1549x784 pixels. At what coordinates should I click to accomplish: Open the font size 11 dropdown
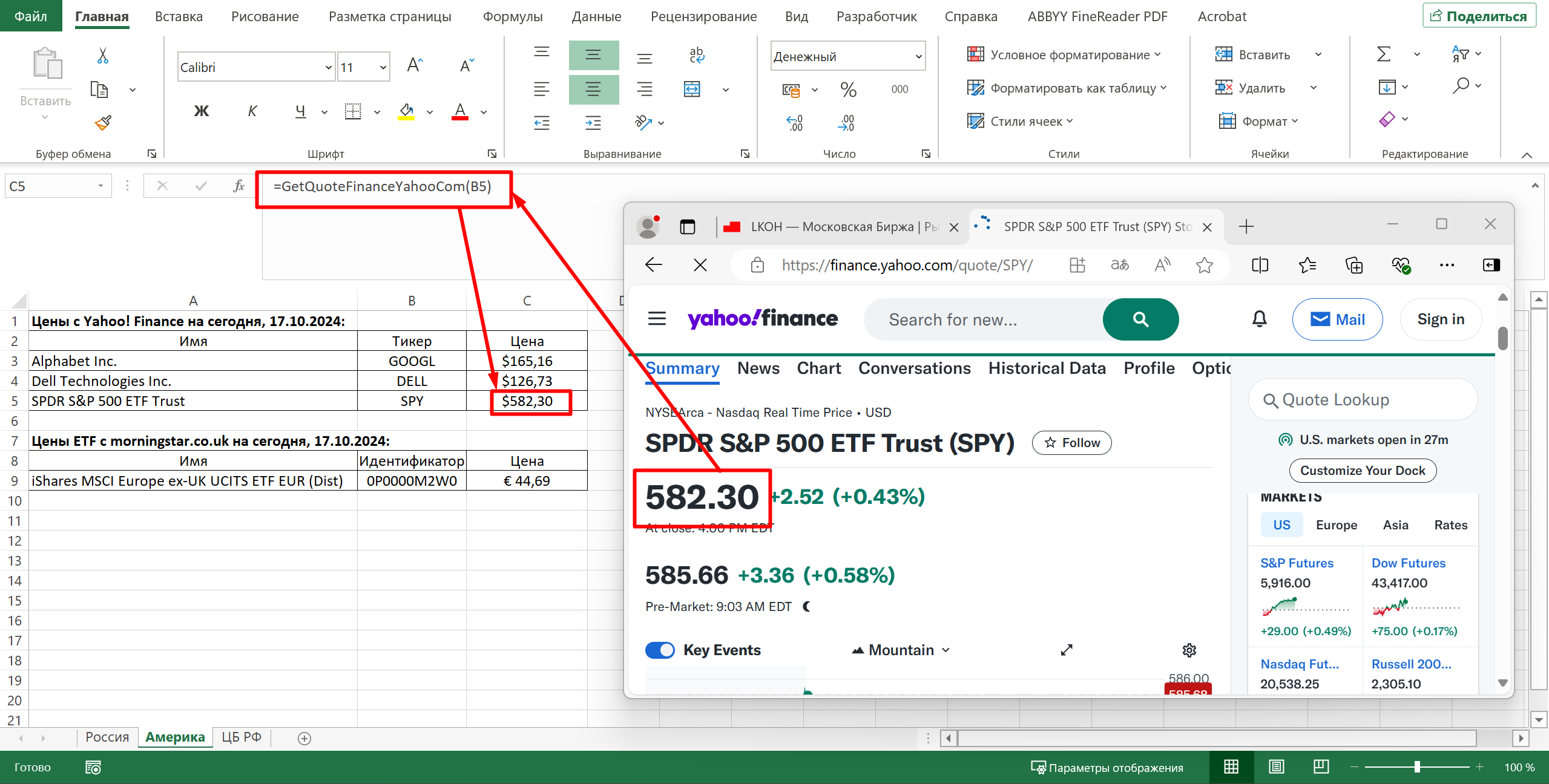point(383,67)
